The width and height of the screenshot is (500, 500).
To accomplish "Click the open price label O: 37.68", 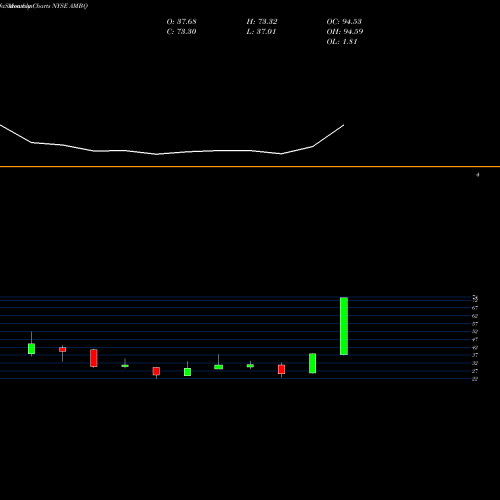I will click(x=181, y=21).
